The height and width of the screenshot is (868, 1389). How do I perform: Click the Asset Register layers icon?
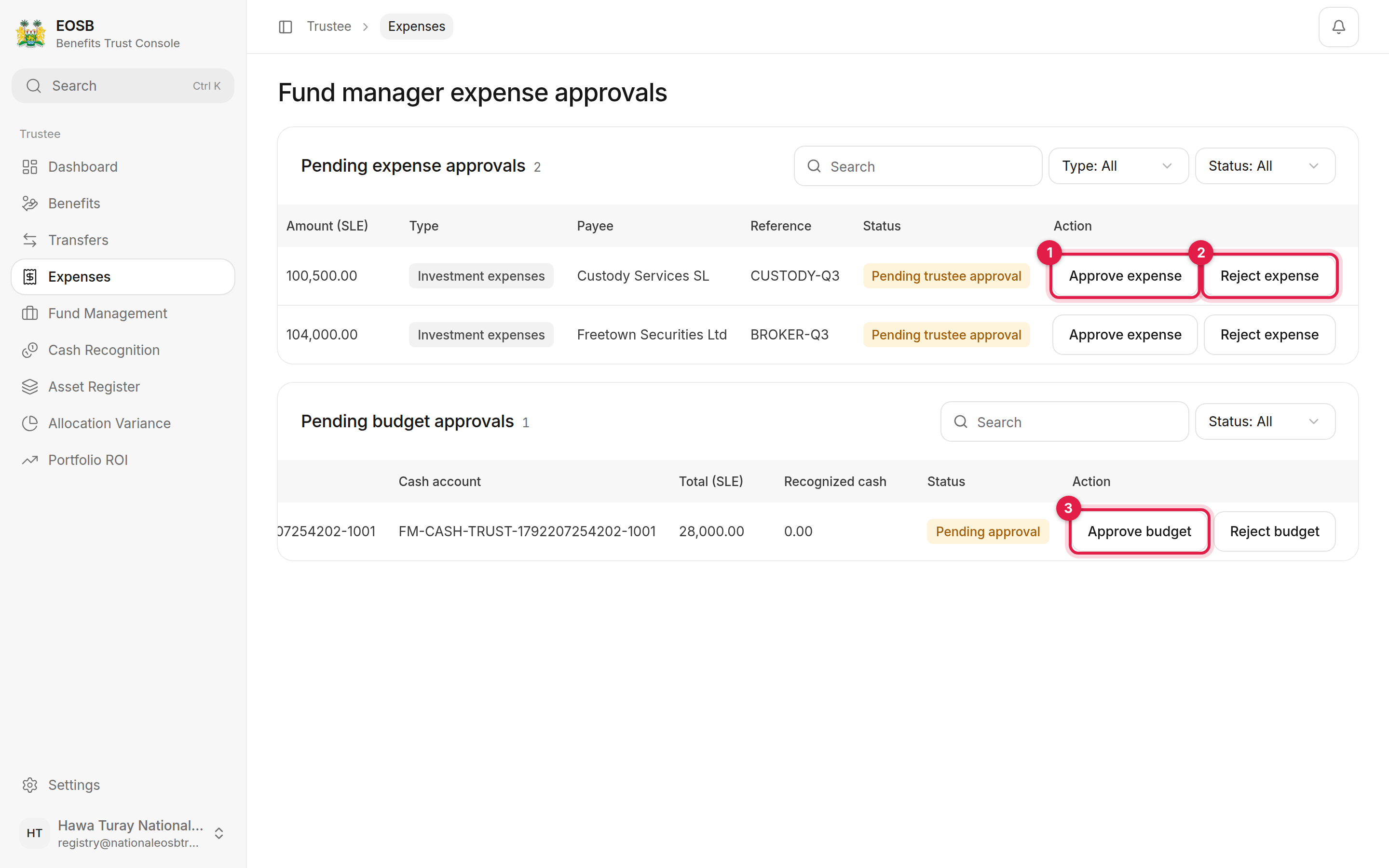[30, 387]
